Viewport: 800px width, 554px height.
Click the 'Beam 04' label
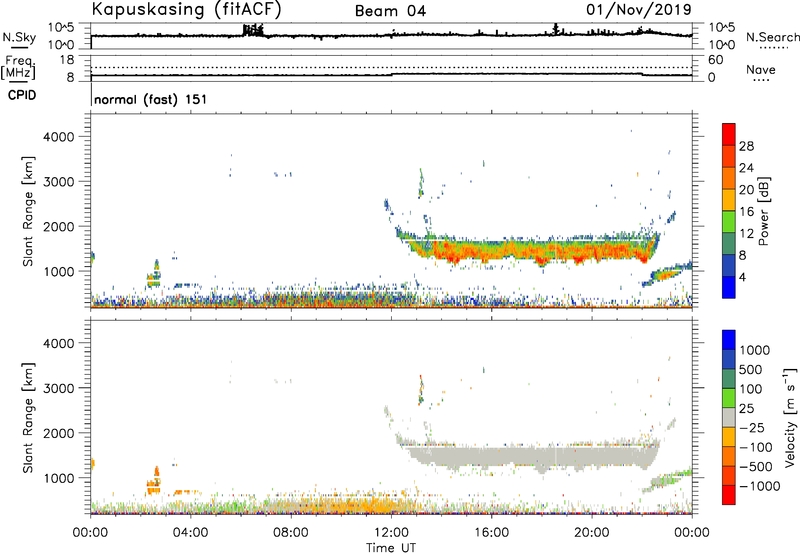(390, 11)
